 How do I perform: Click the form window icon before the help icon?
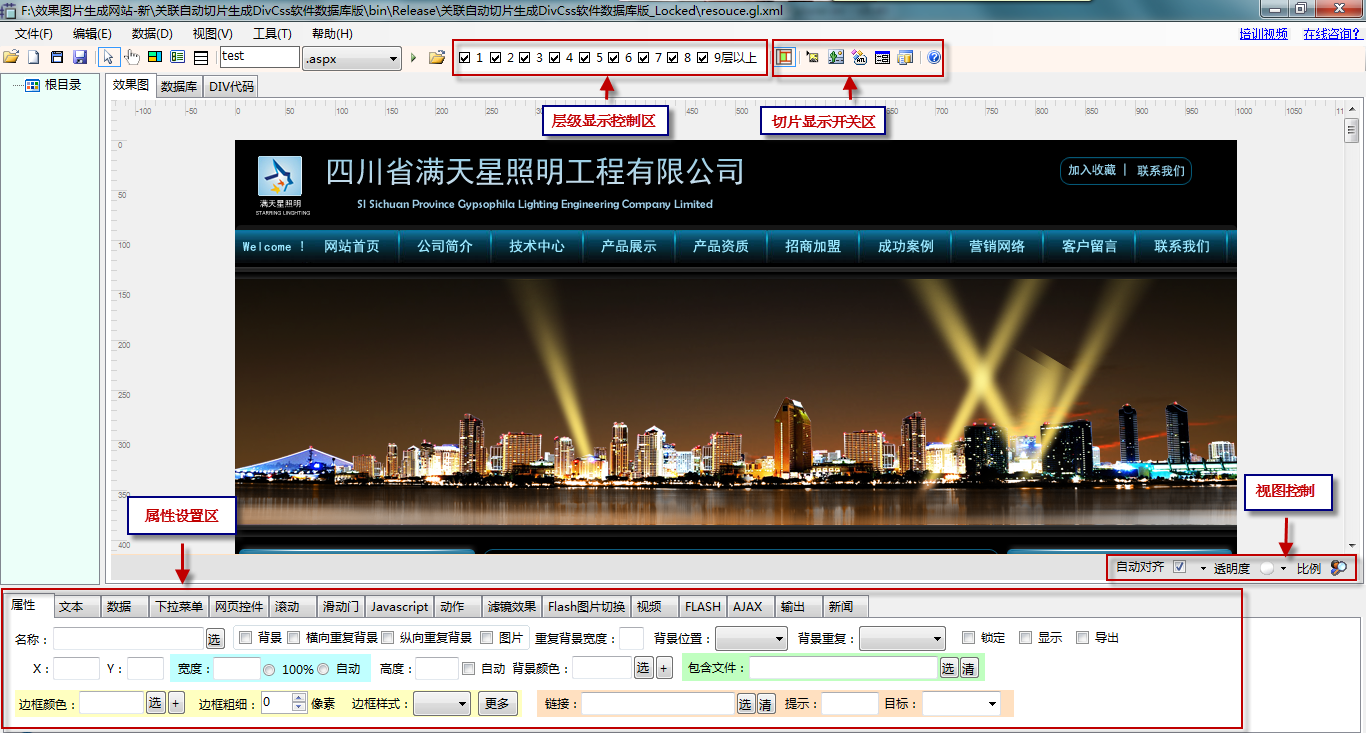(882, 58)
